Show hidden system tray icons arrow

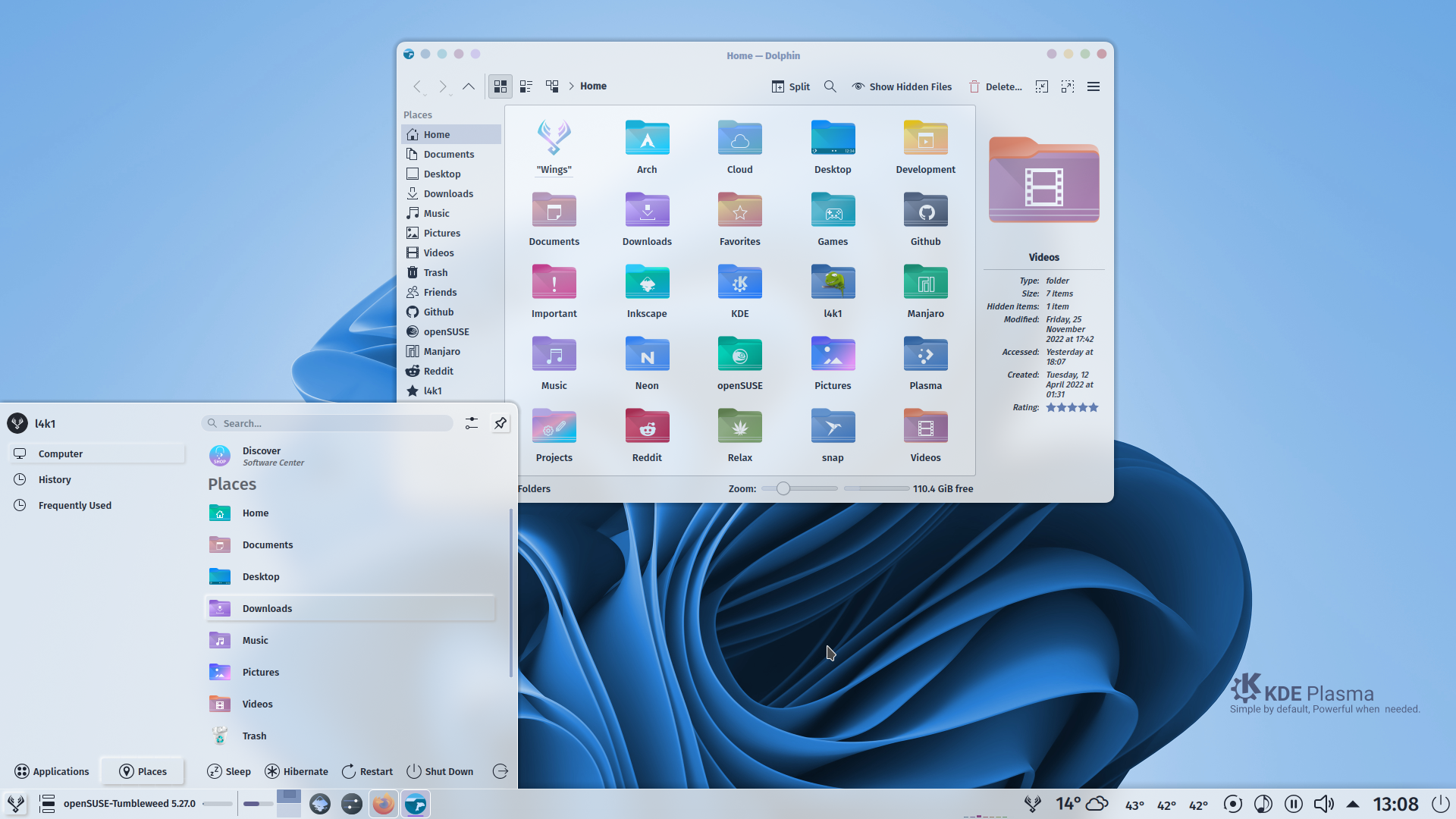1353,804
